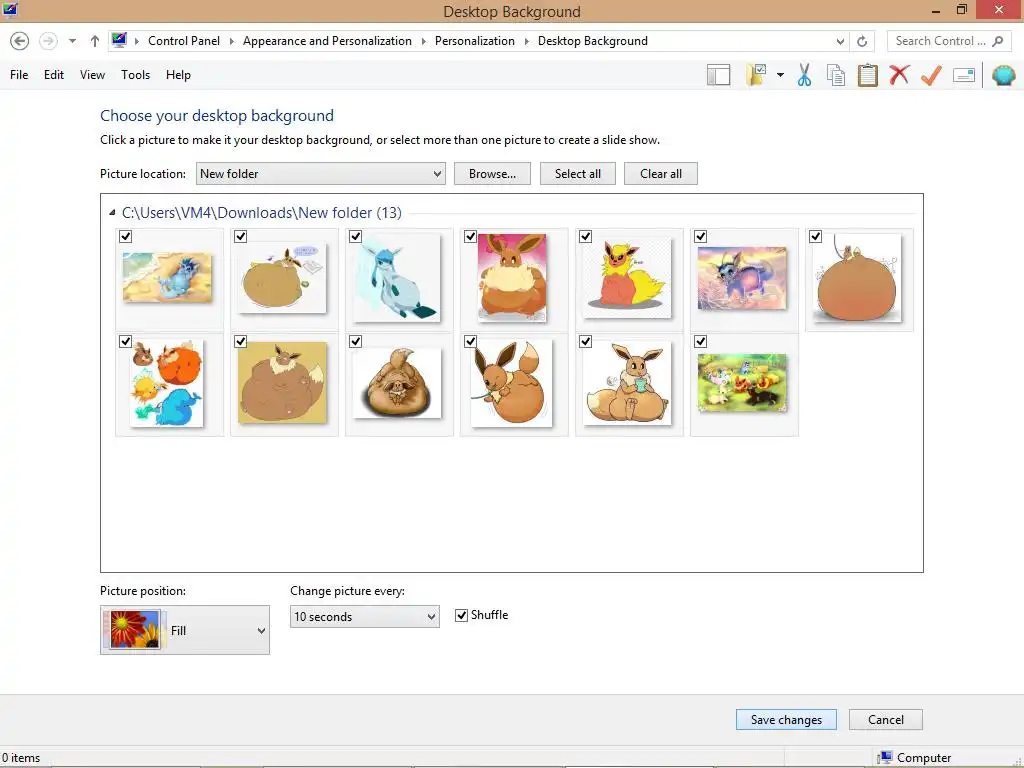
Task: Expand the breadcrumb arrow after Personalization
Action: (x=526, y=41)
